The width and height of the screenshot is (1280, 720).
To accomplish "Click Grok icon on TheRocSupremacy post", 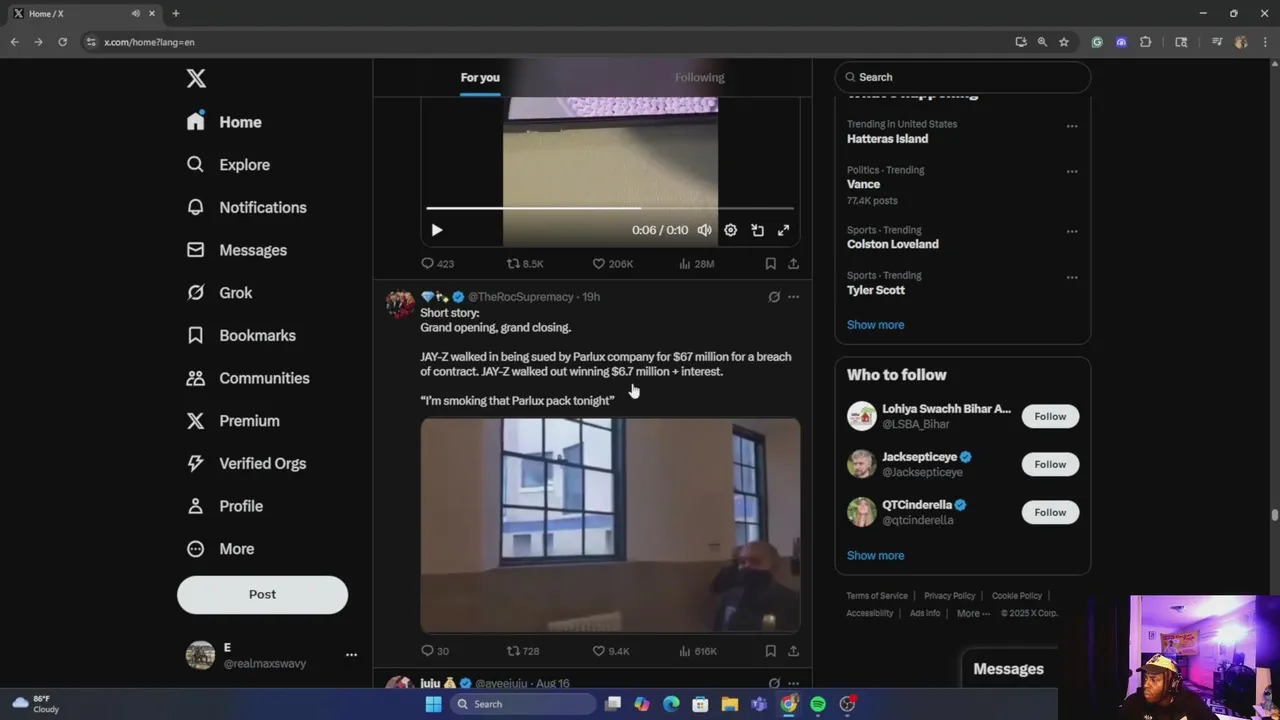I will click(773, 297).
